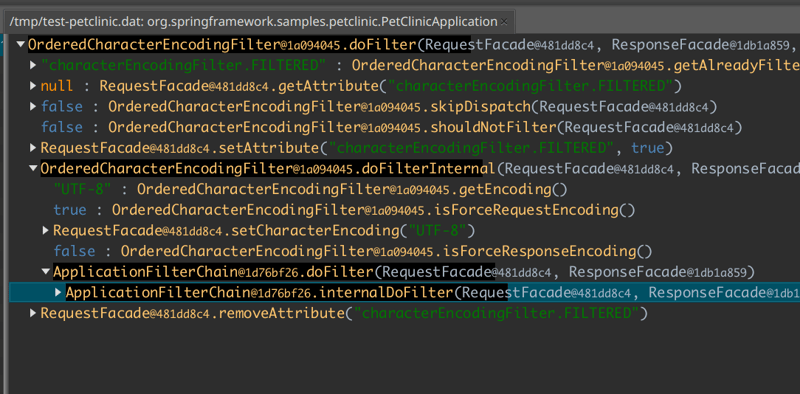Select the removeAttribute row text
800x394 pixels.
pos(344,313)
